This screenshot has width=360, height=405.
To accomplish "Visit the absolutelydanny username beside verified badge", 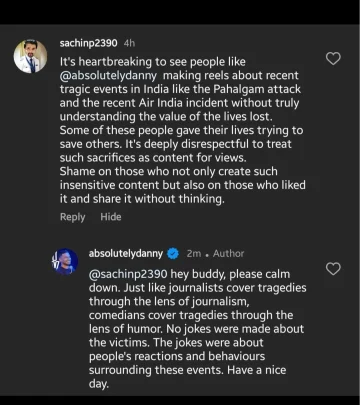I will (x=126, y=254).
